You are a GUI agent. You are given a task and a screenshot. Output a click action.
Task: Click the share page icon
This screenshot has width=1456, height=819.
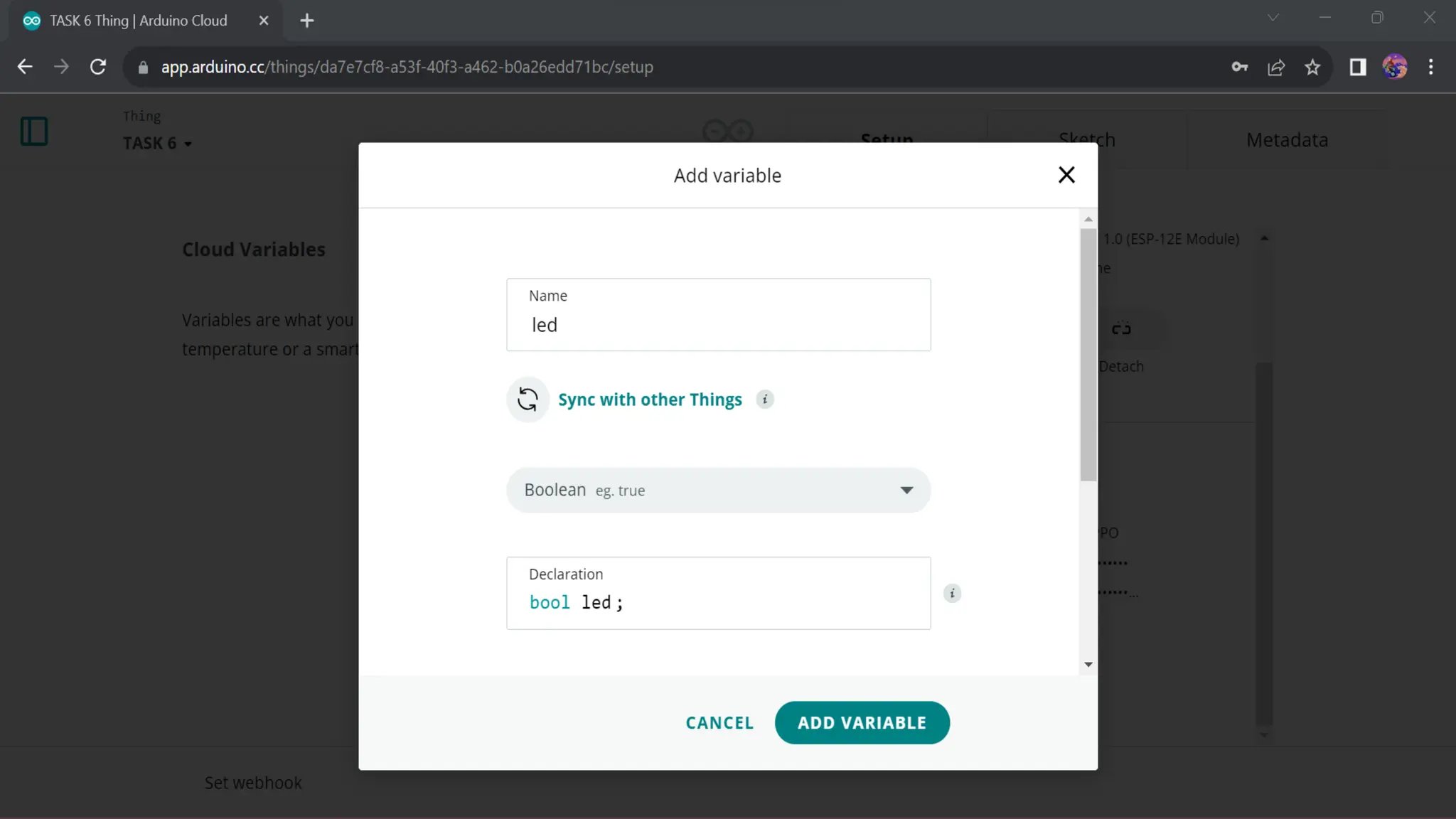pyautogui.click(x=1276, y=67)
